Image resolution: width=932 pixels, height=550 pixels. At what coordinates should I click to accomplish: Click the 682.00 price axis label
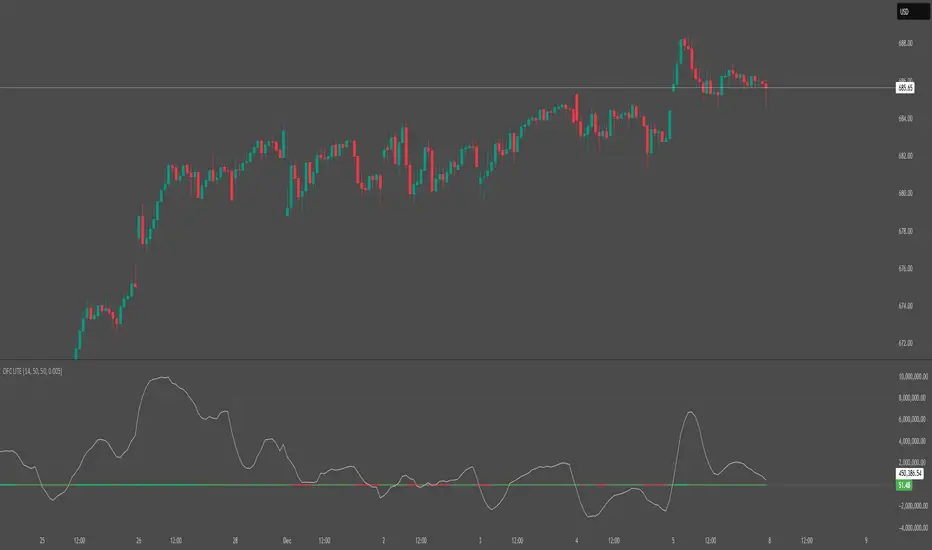pos(905,156)
